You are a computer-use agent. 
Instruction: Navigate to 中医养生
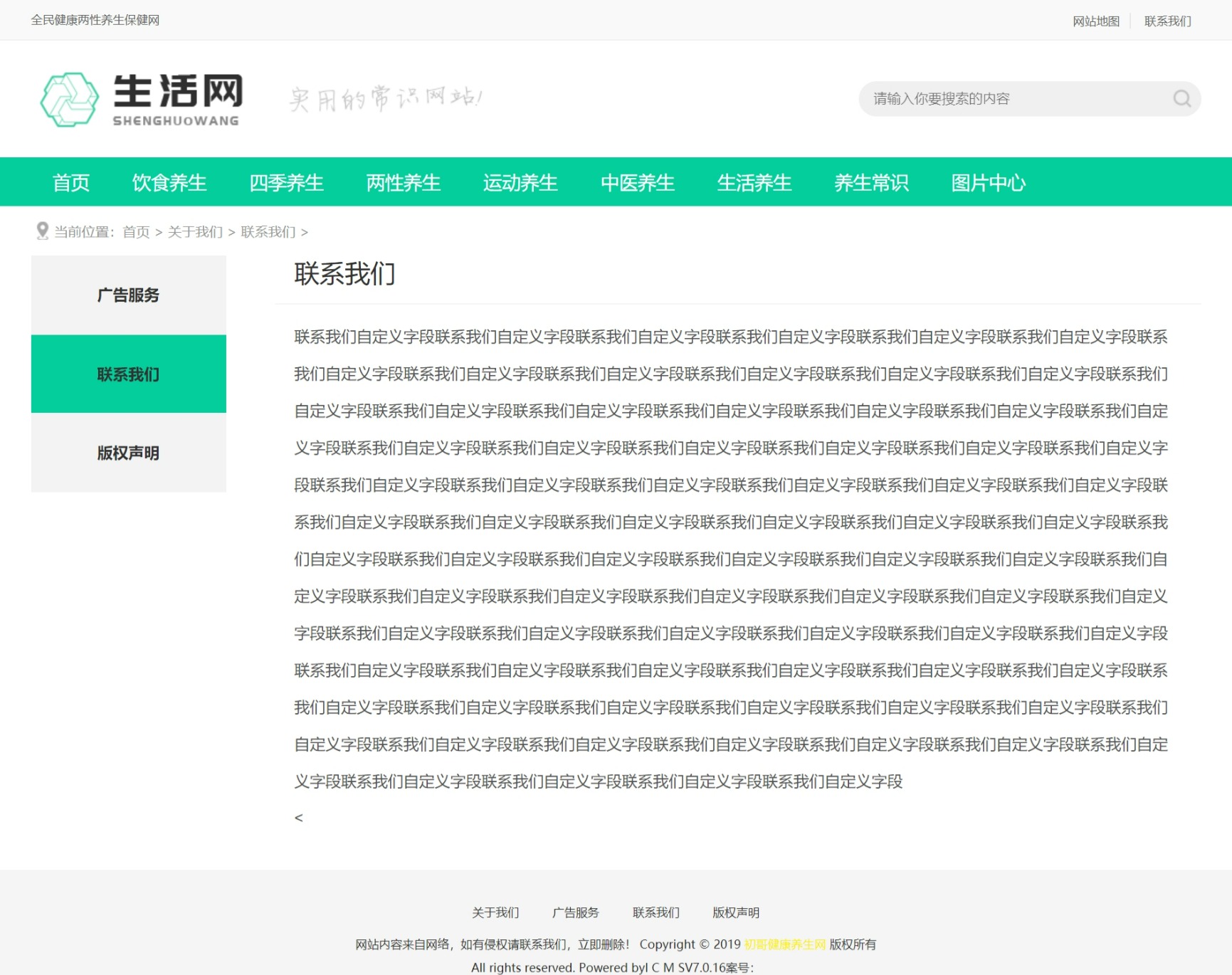coord(638,183)
